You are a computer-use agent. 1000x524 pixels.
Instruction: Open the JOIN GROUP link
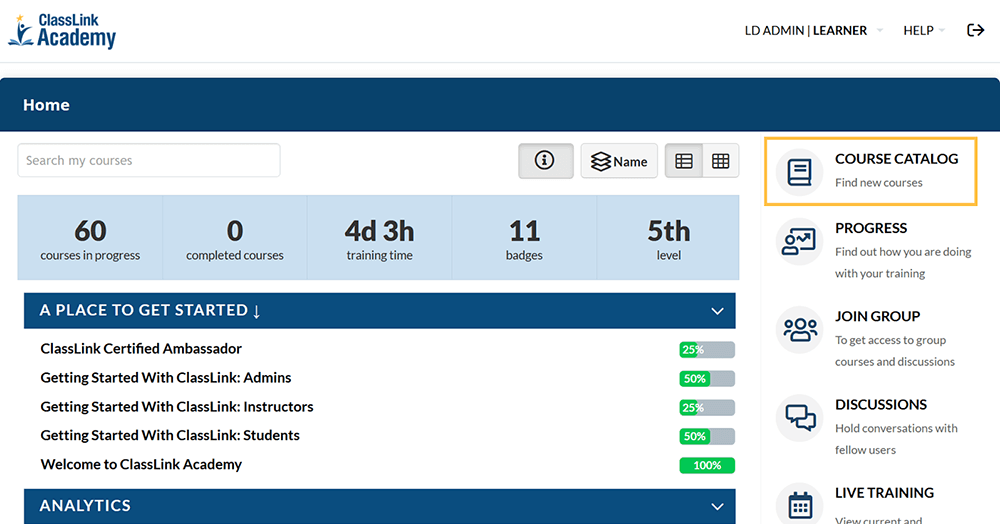click(x=878, y=316)
